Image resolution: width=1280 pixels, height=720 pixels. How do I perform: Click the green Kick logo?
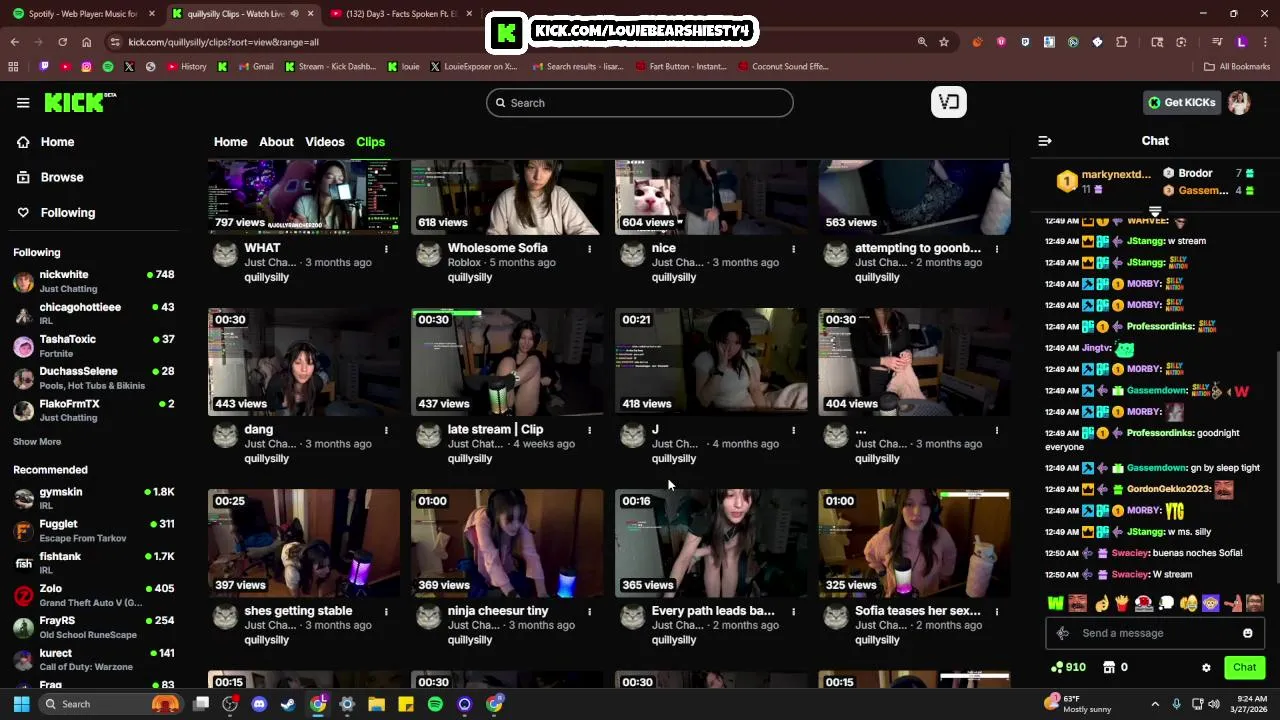[x=80, y=102]
